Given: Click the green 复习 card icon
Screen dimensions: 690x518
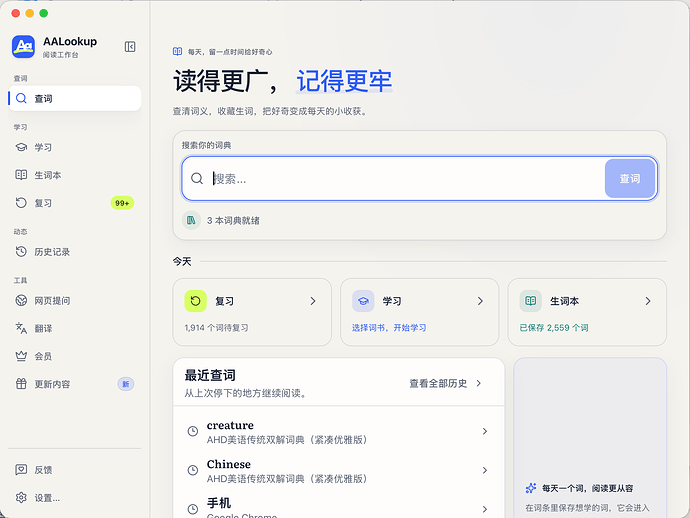Looking at the screenshot, I should (195, 301).
